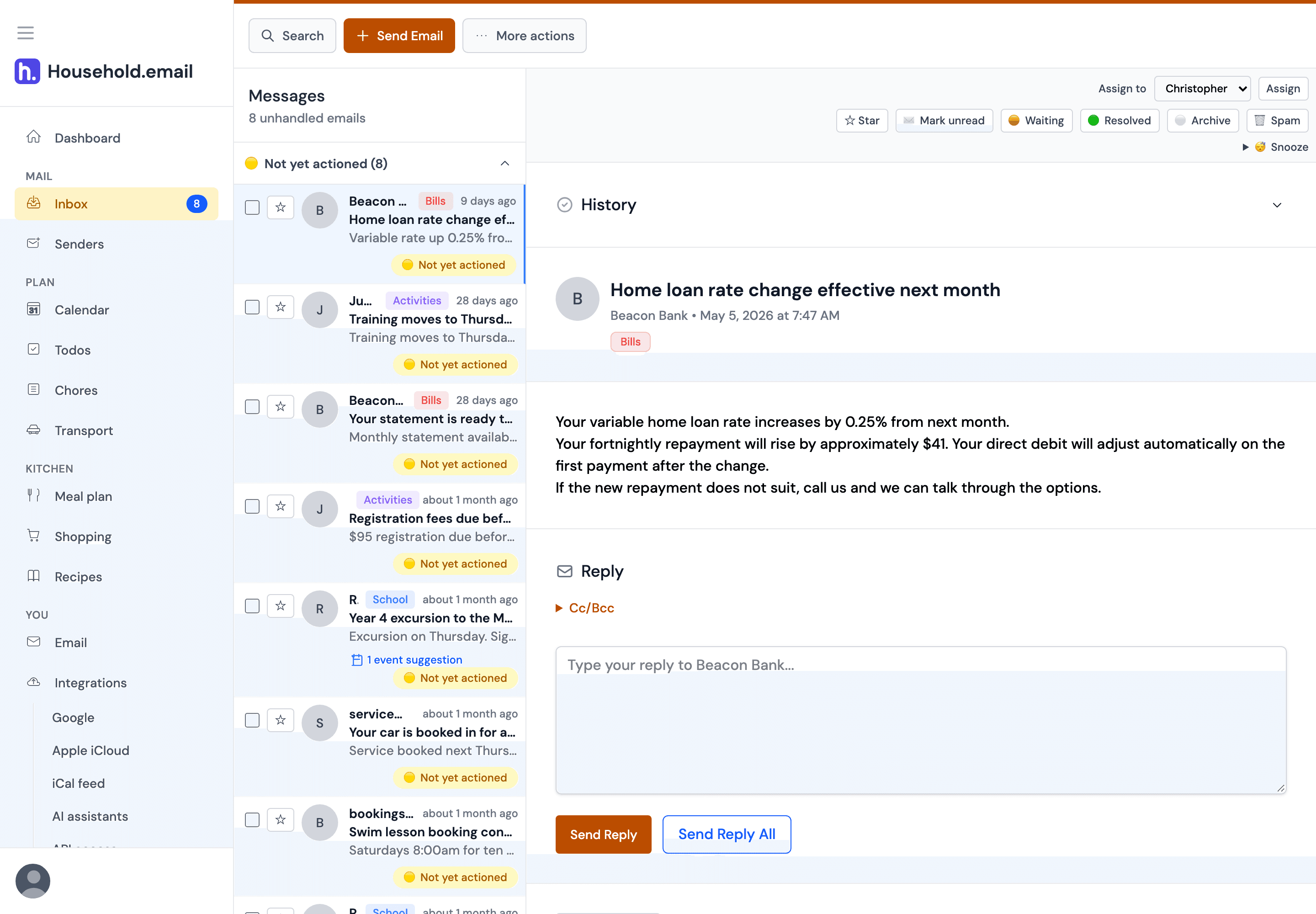
Task: Select checkbox for Home loan rate change email
Action: [252, 207]
